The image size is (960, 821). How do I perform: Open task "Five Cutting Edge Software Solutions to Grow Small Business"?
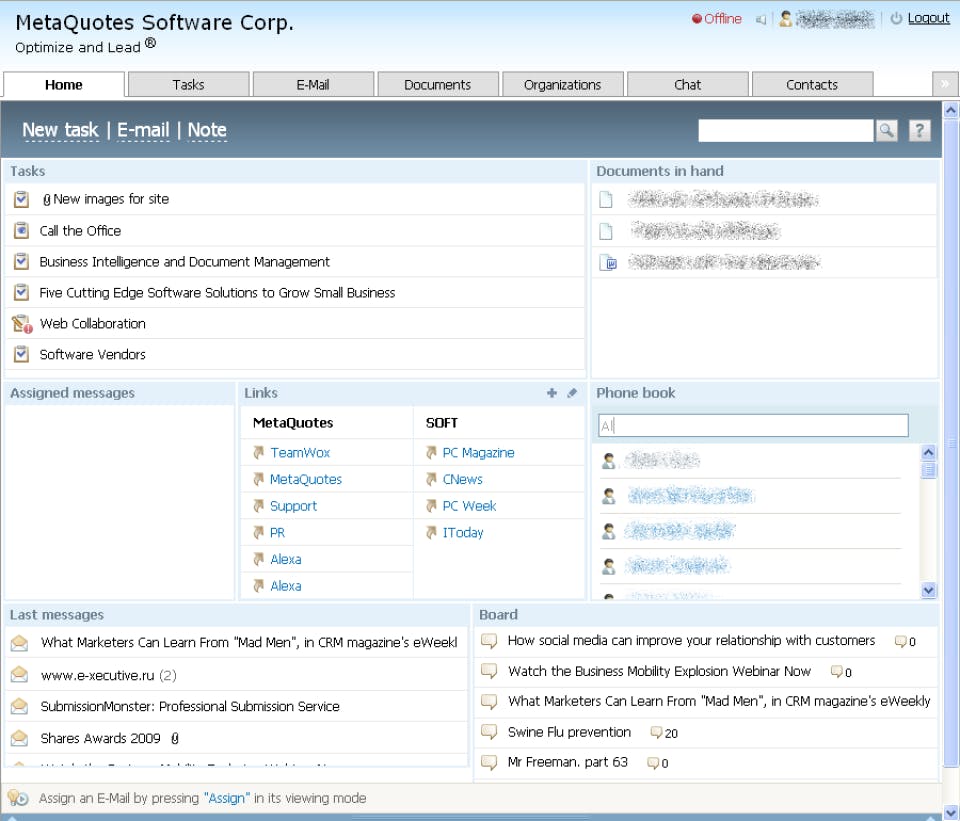(217, 293)
